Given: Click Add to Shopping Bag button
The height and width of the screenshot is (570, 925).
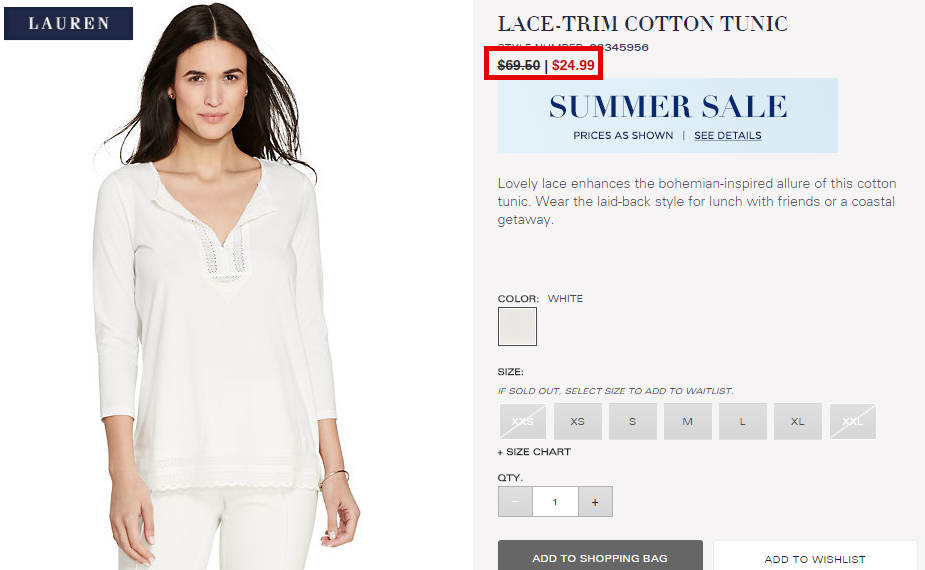Looking at the screenshot, I should [x=600, y=555].
